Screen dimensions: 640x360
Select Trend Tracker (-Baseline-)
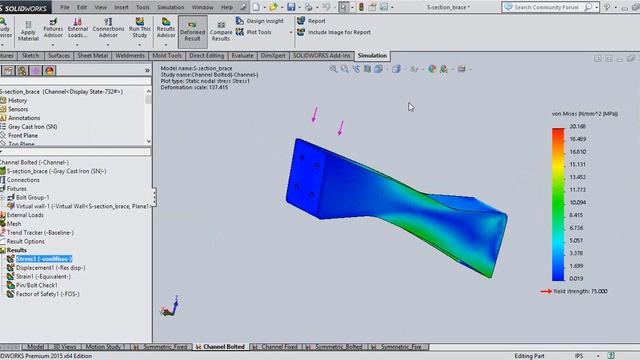coord(37,233)
